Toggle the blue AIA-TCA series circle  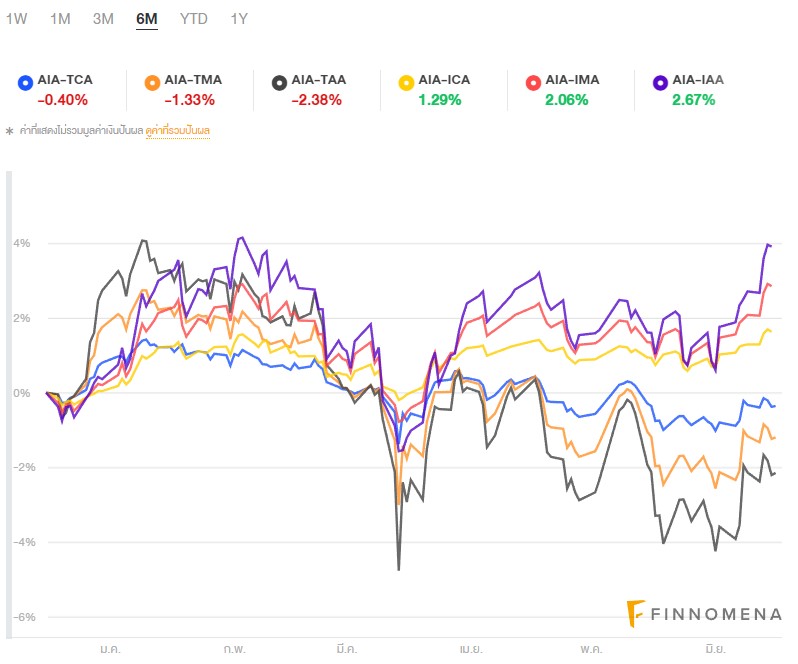tap(26, 82)
